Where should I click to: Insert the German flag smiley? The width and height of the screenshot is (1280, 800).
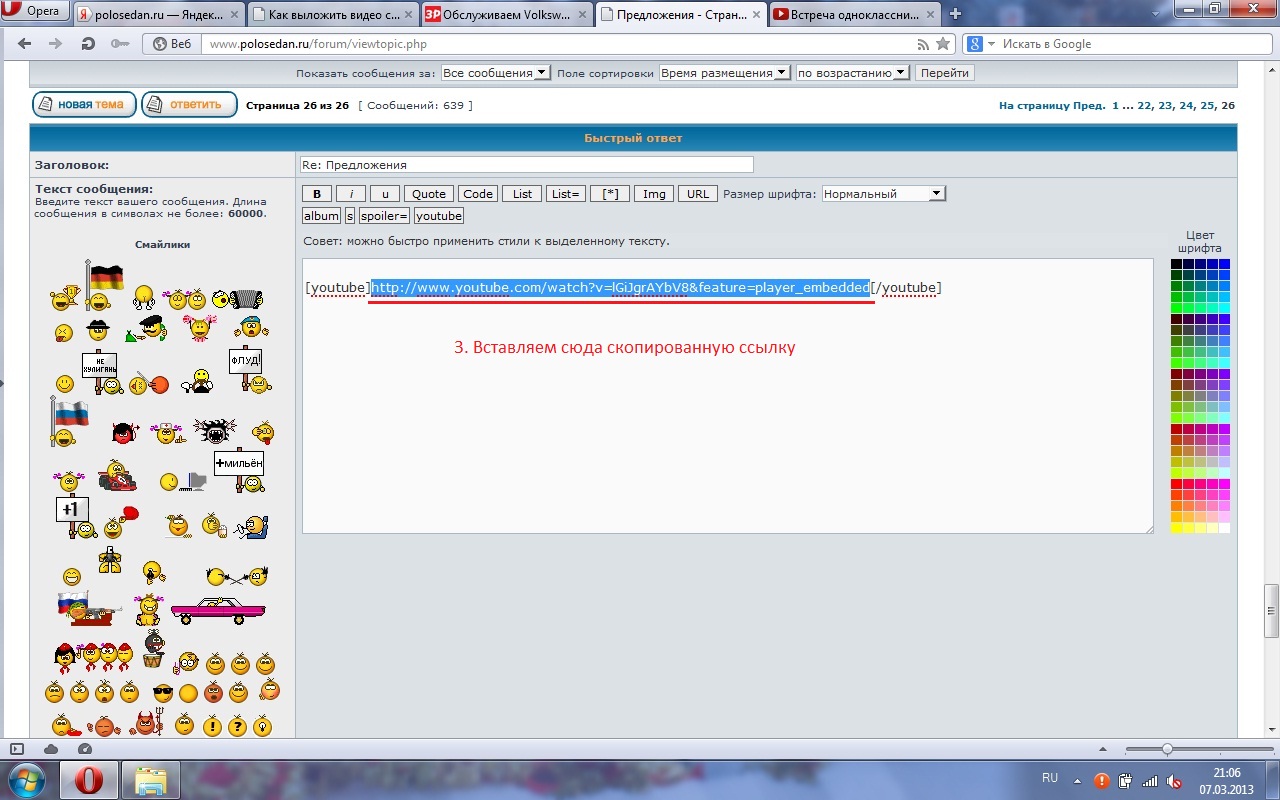(105, 277)
